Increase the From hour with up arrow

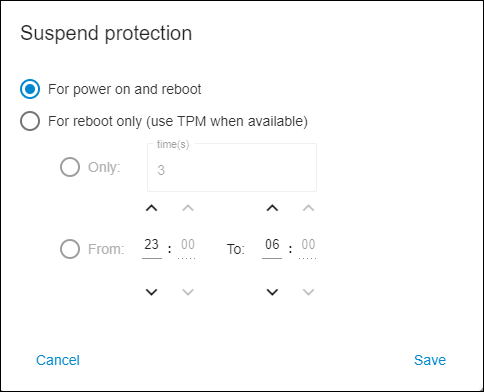point(152,208)
